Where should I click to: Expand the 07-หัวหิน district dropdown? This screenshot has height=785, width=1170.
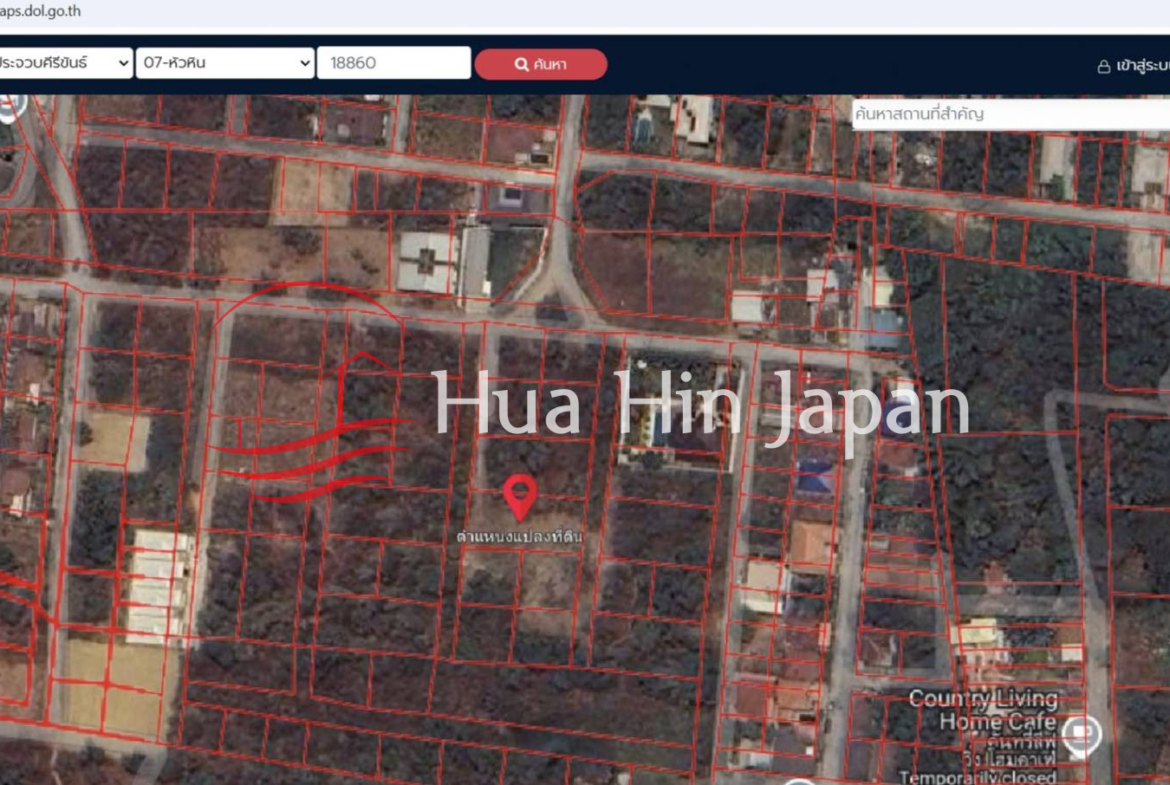click(x=225, y=63)
